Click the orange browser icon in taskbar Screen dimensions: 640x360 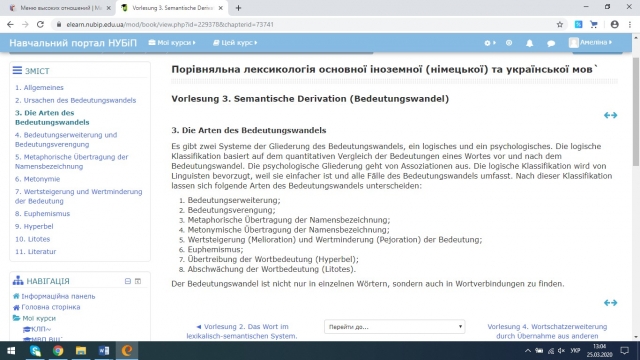pyautogui.click(x=127, y=351)
